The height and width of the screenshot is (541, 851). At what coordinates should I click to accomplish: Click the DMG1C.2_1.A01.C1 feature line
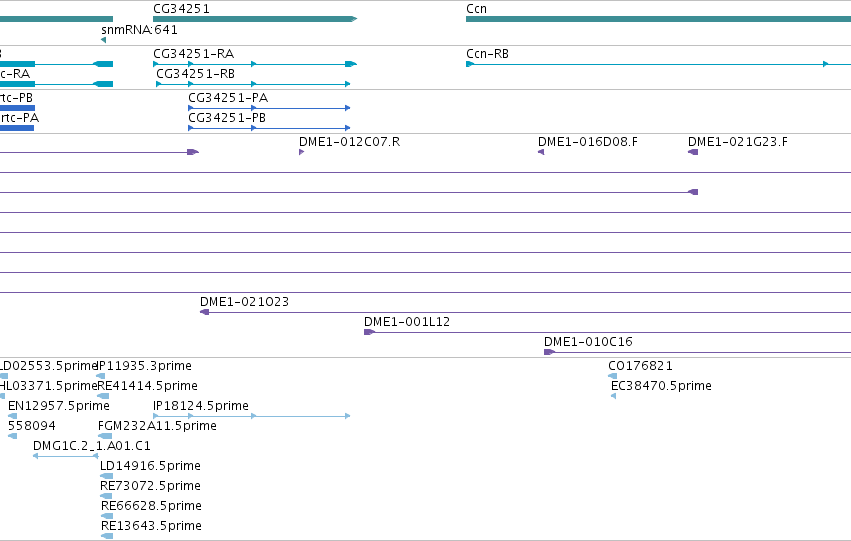click(66, 456)
